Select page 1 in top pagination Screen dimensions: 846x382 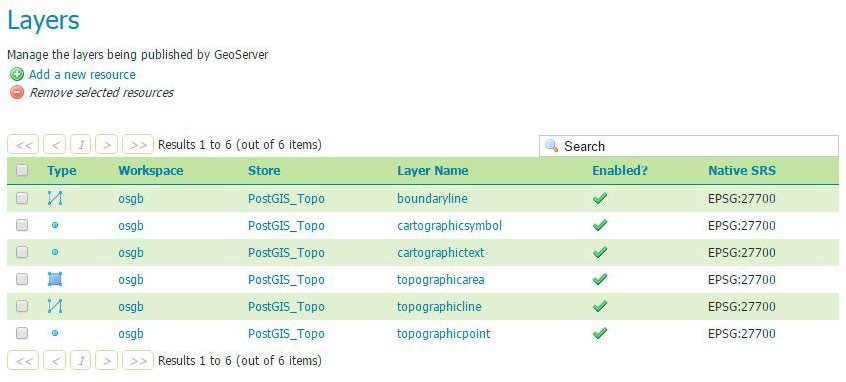[x=80, y=145]
